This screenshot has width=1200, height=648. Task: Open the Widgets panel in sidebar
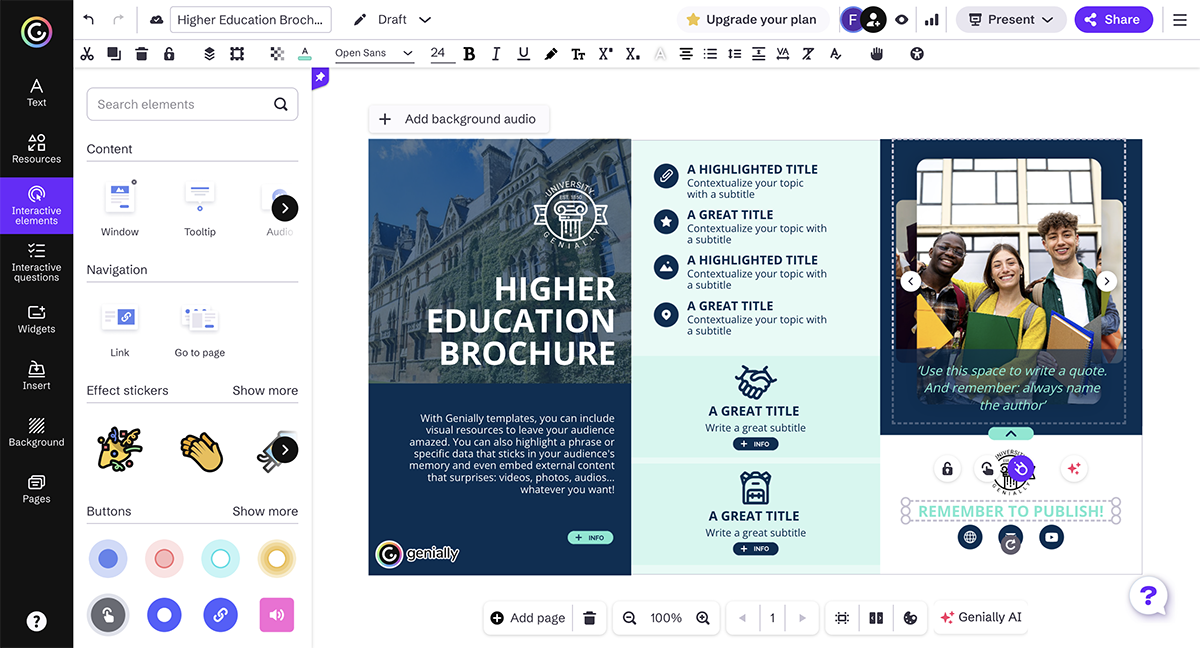36,318
